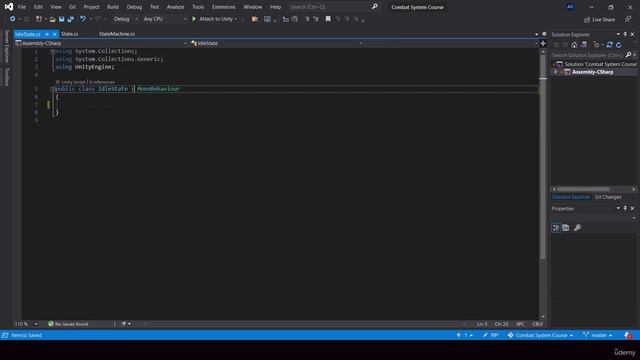
Task: Open the Extensions menu
Action: coord(224,7)
